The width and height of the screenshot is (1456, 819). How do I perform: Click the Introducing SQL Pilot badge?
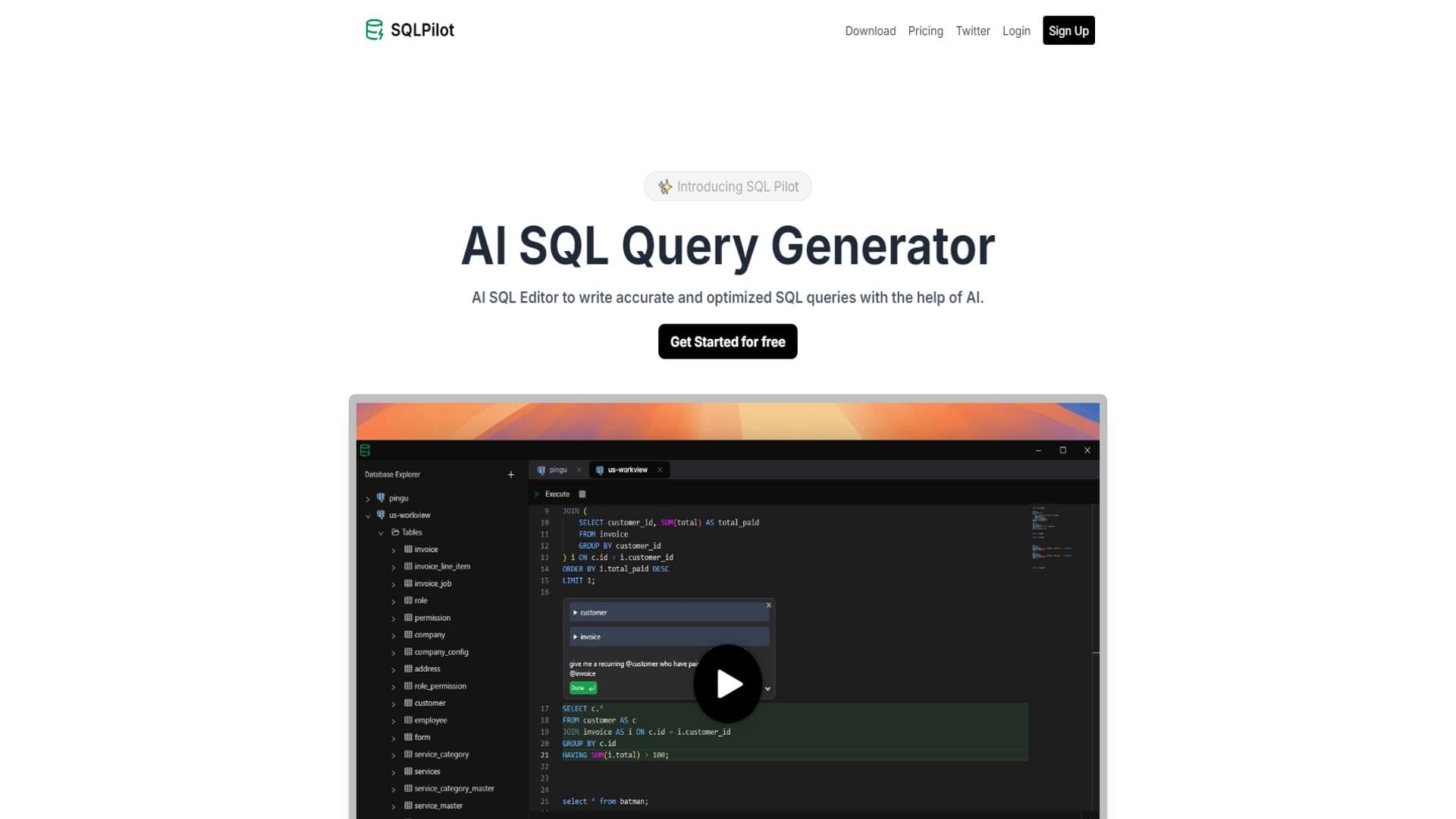(727, 187)
